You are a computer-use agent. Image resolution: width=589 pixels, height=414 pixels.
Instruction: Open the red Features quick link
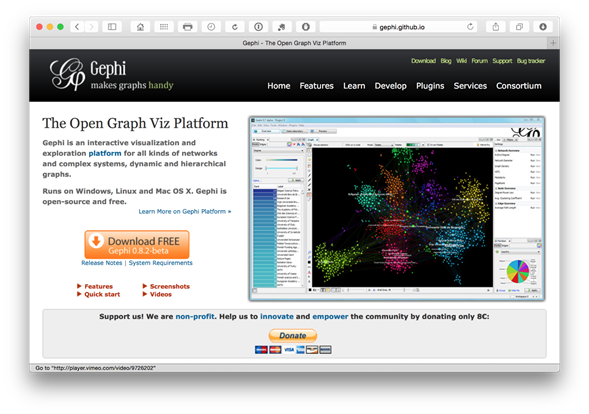point(98,286)
